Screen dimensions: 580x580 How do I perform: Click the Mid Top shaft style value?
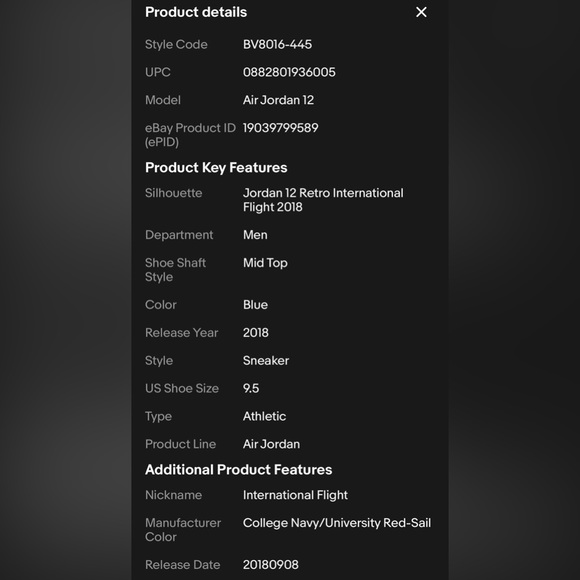tap(265, 263)
